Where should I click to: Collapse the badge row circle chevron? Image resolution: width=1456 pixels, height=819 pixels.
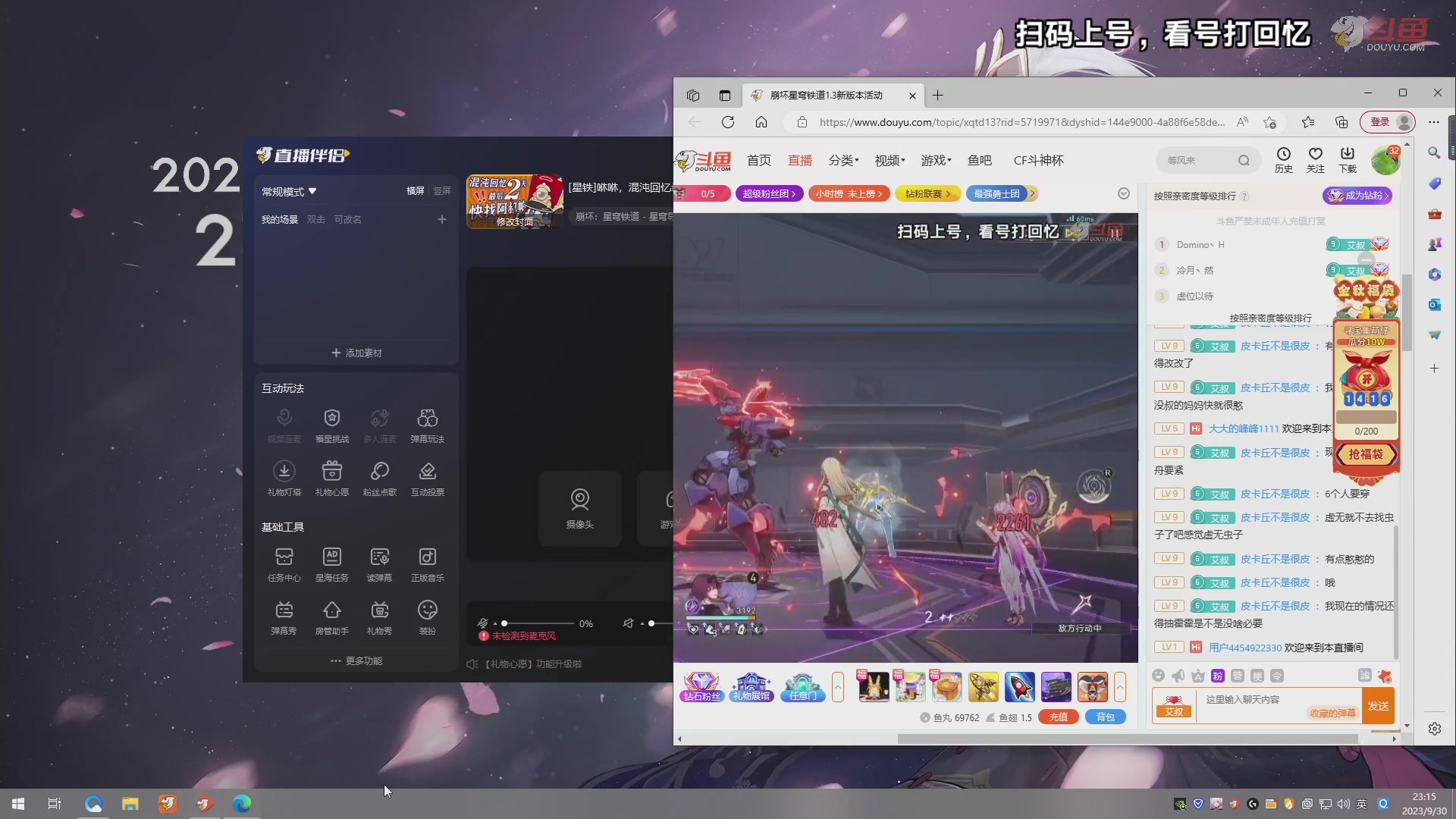click(x=1124, y=193)
